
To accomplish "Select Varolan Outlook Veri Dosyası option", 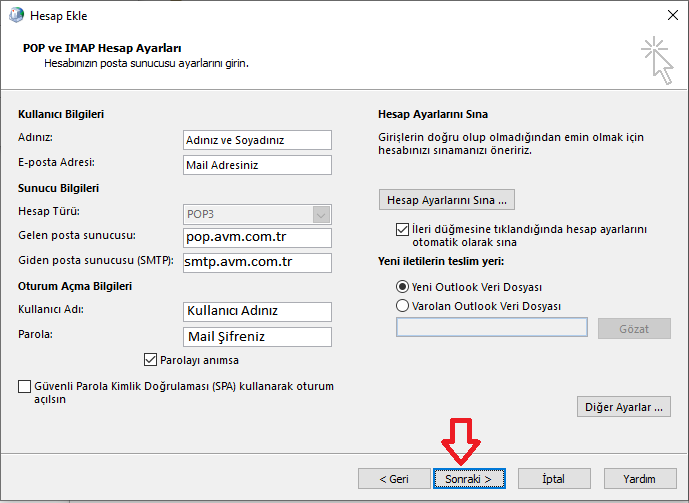I will click(x=403, y=306).
